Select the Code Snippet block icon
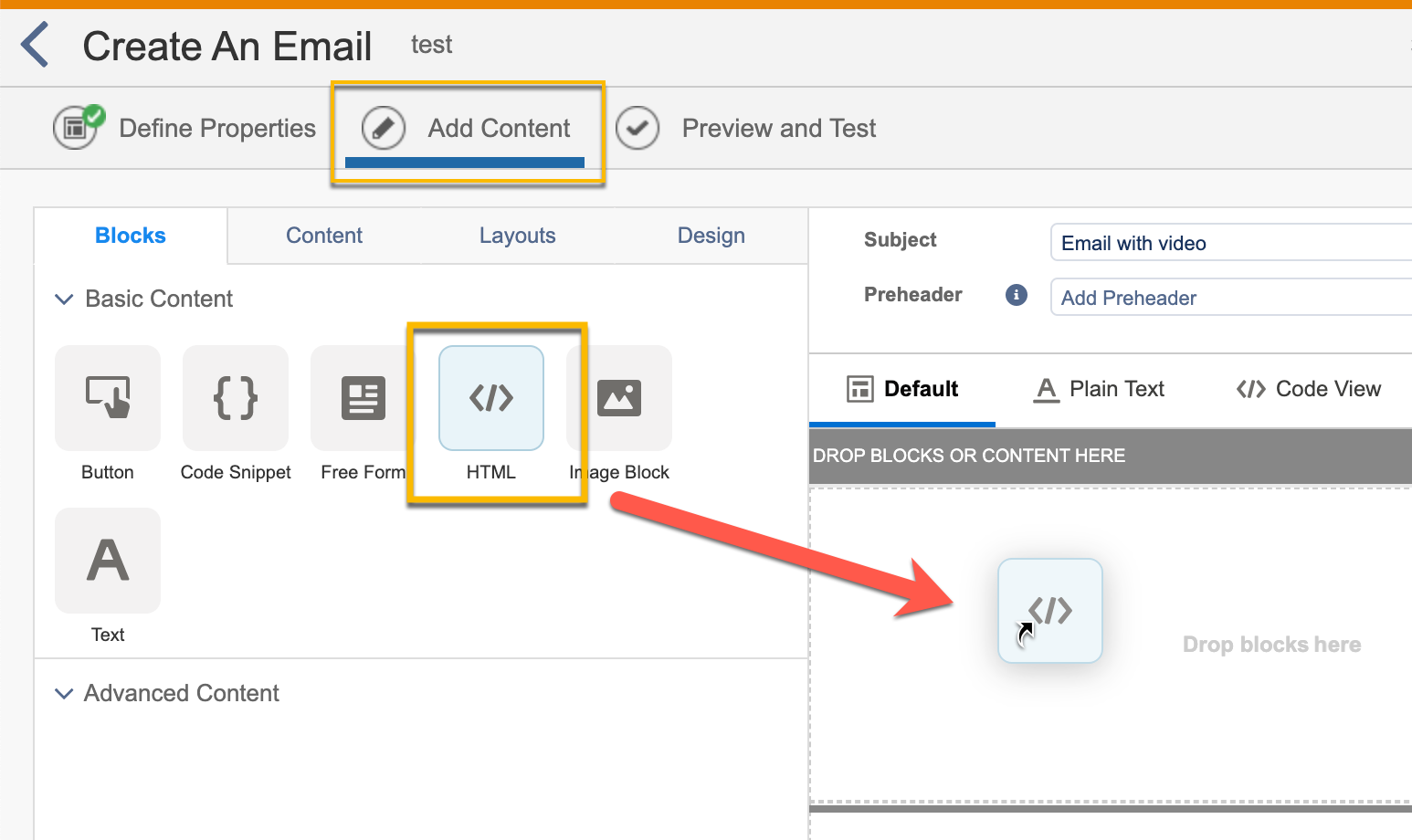 click(236, 398)
